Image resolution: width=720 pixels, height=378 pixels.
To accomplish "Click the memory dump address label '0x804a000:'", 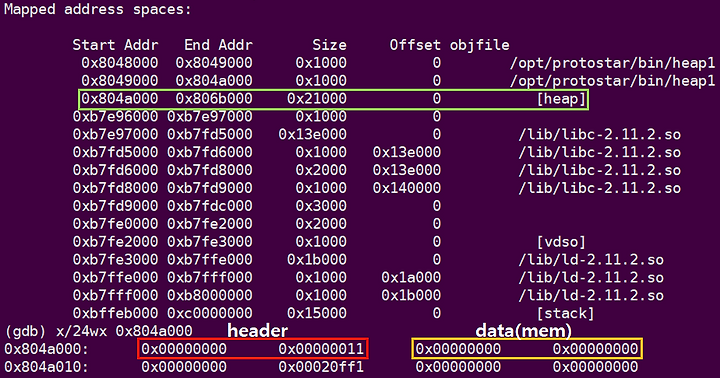I will click(46, 350).
